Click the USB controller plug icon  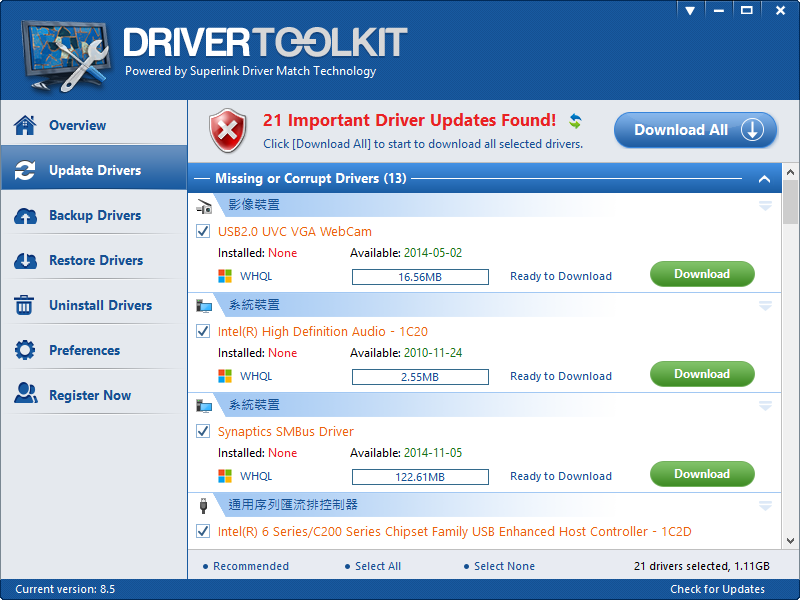204,506
